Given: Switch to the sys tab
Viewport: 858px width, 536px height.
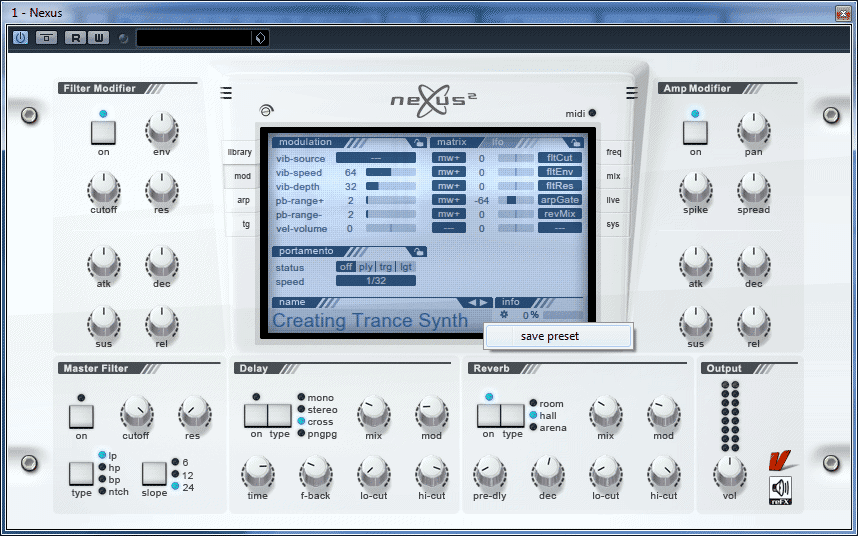Looking at the screenshot, I should 613,224.
